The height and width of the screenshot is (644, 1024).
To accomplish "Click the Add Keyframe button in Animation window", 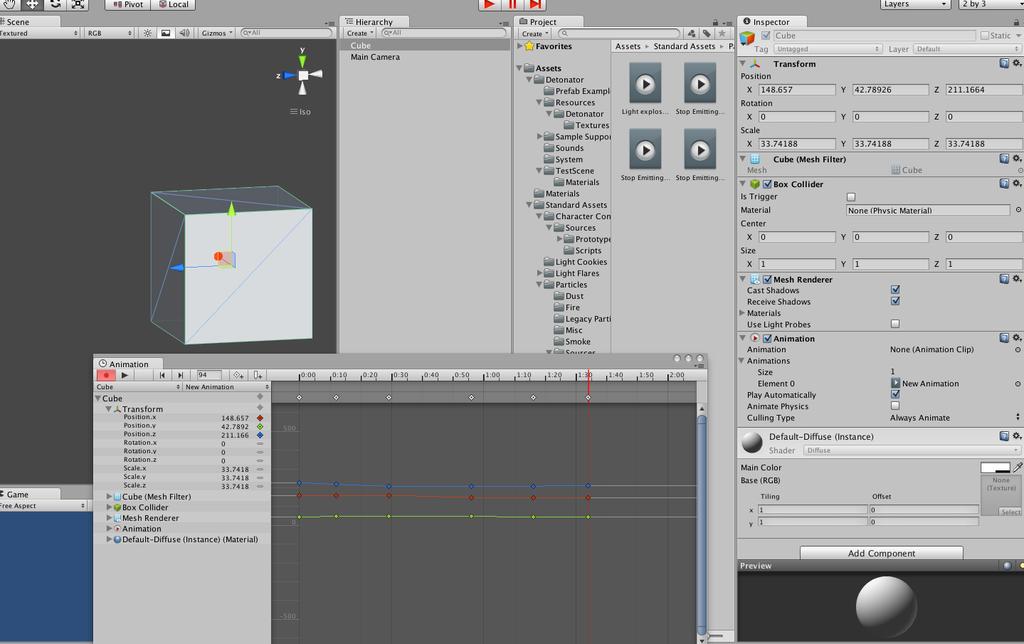I will (x=238, y=375).
